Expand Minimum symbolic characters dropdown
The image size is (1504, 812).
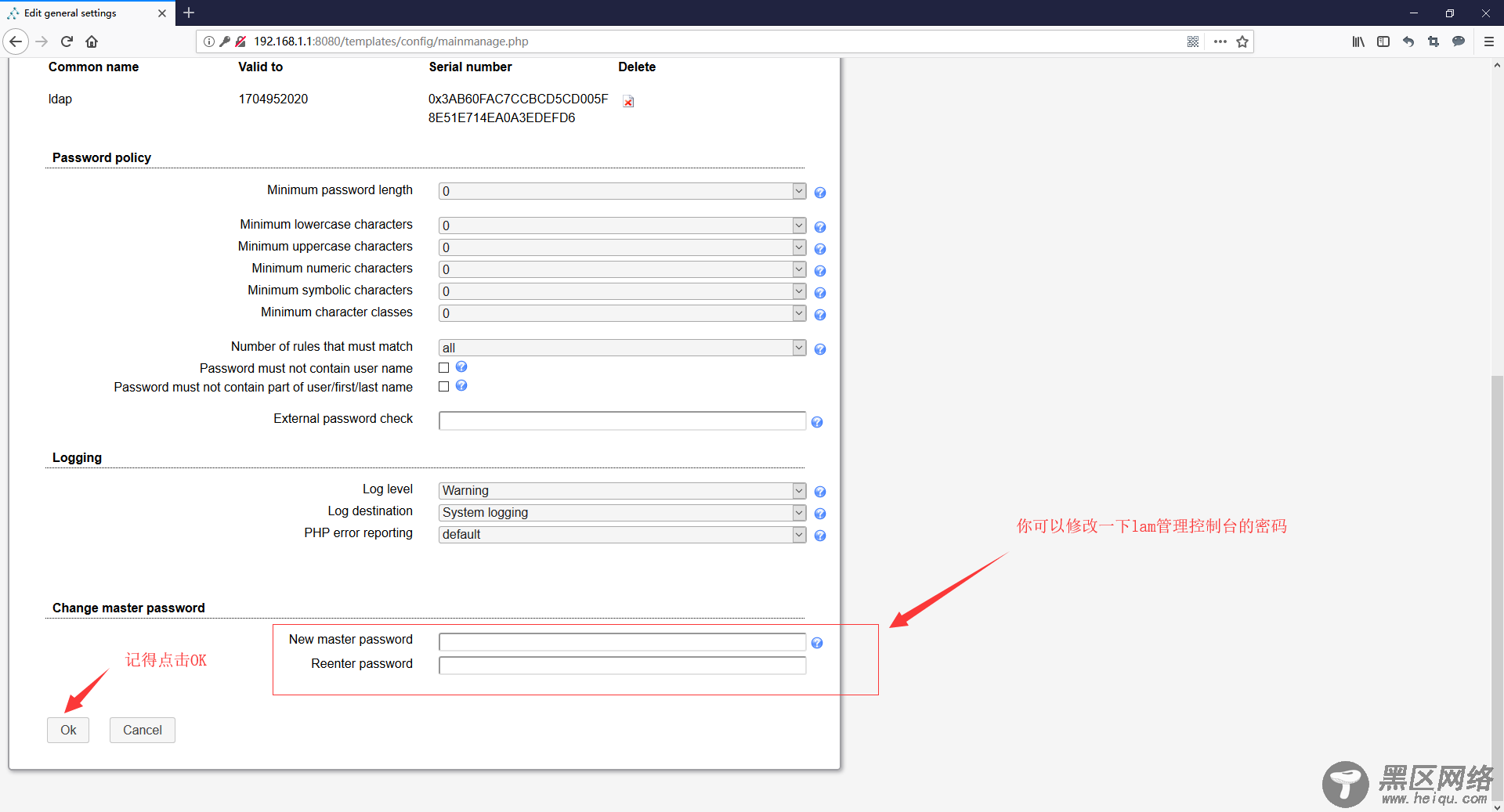[622, 291]
